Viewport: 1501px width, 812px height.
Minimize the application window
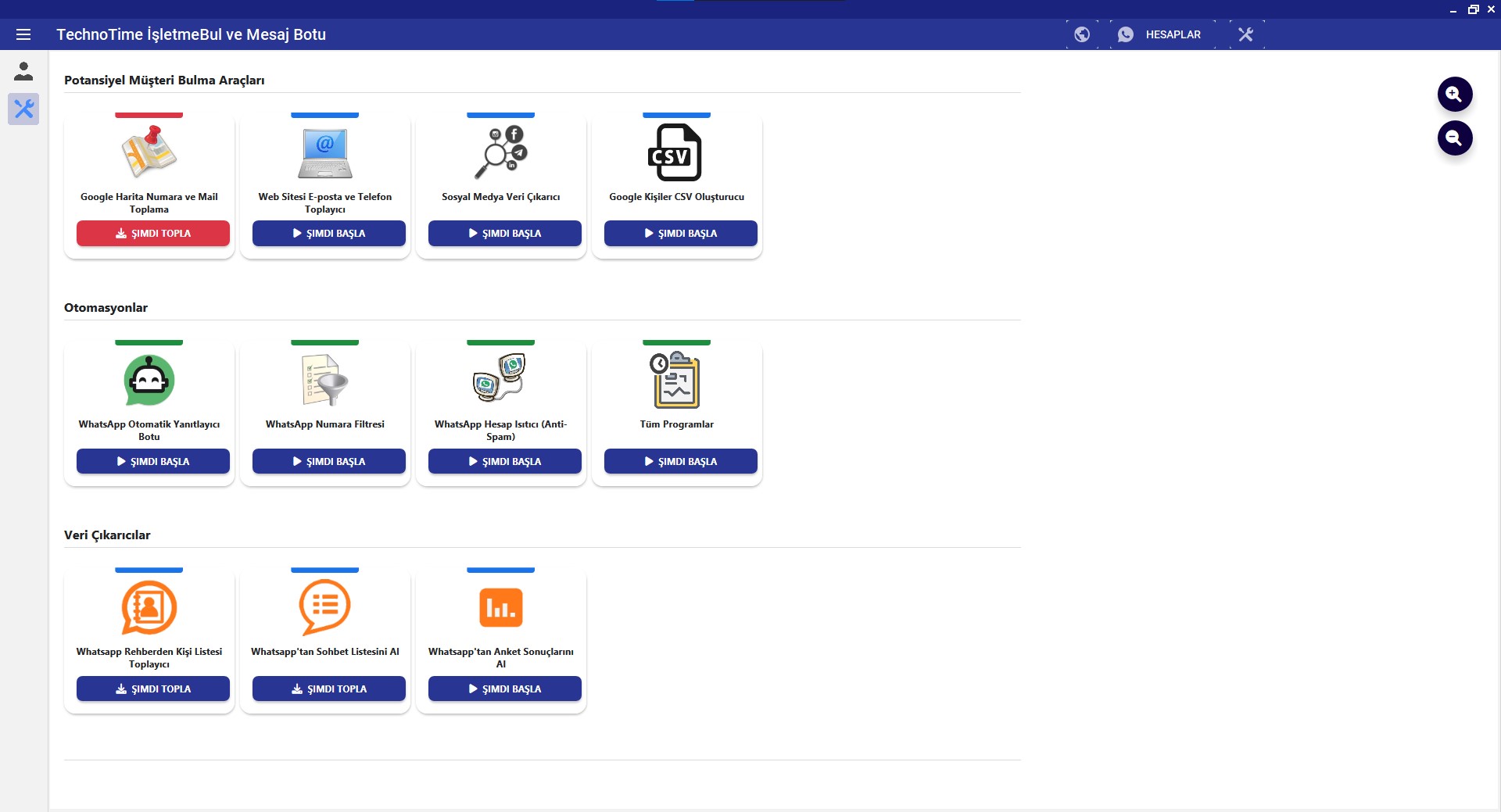pyautogui.click(x=1453, y=9)
